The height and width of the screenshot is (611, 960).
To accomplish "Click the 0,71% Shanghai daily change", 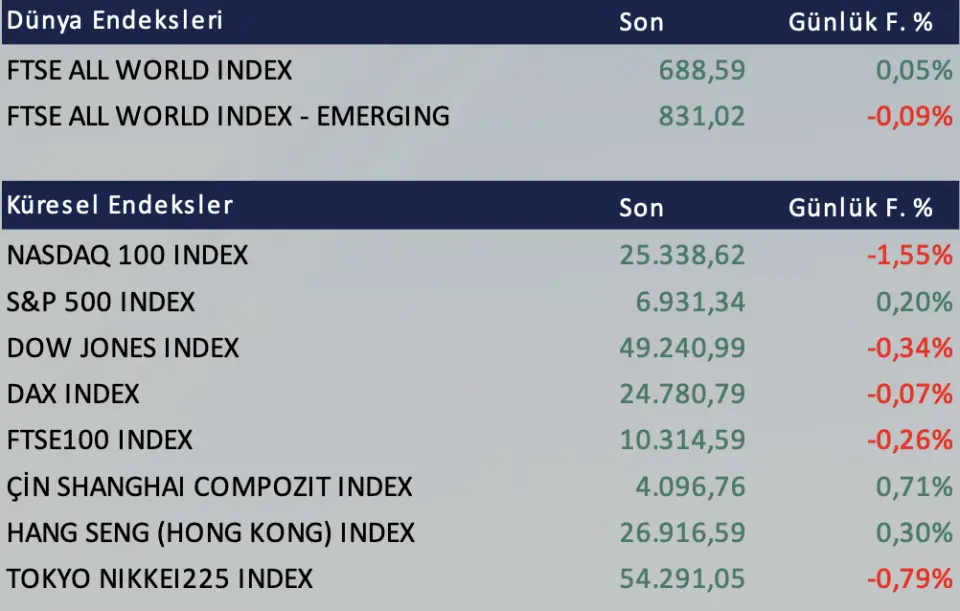I will tap(914, 487).
